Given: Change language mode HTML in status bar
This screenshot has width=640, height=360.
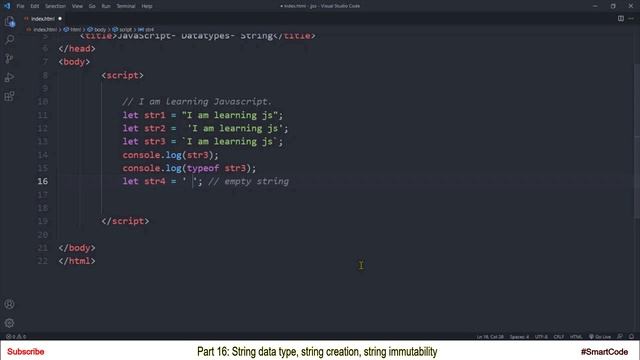Looking at the screenshot, I should click(x=576, y=337).
